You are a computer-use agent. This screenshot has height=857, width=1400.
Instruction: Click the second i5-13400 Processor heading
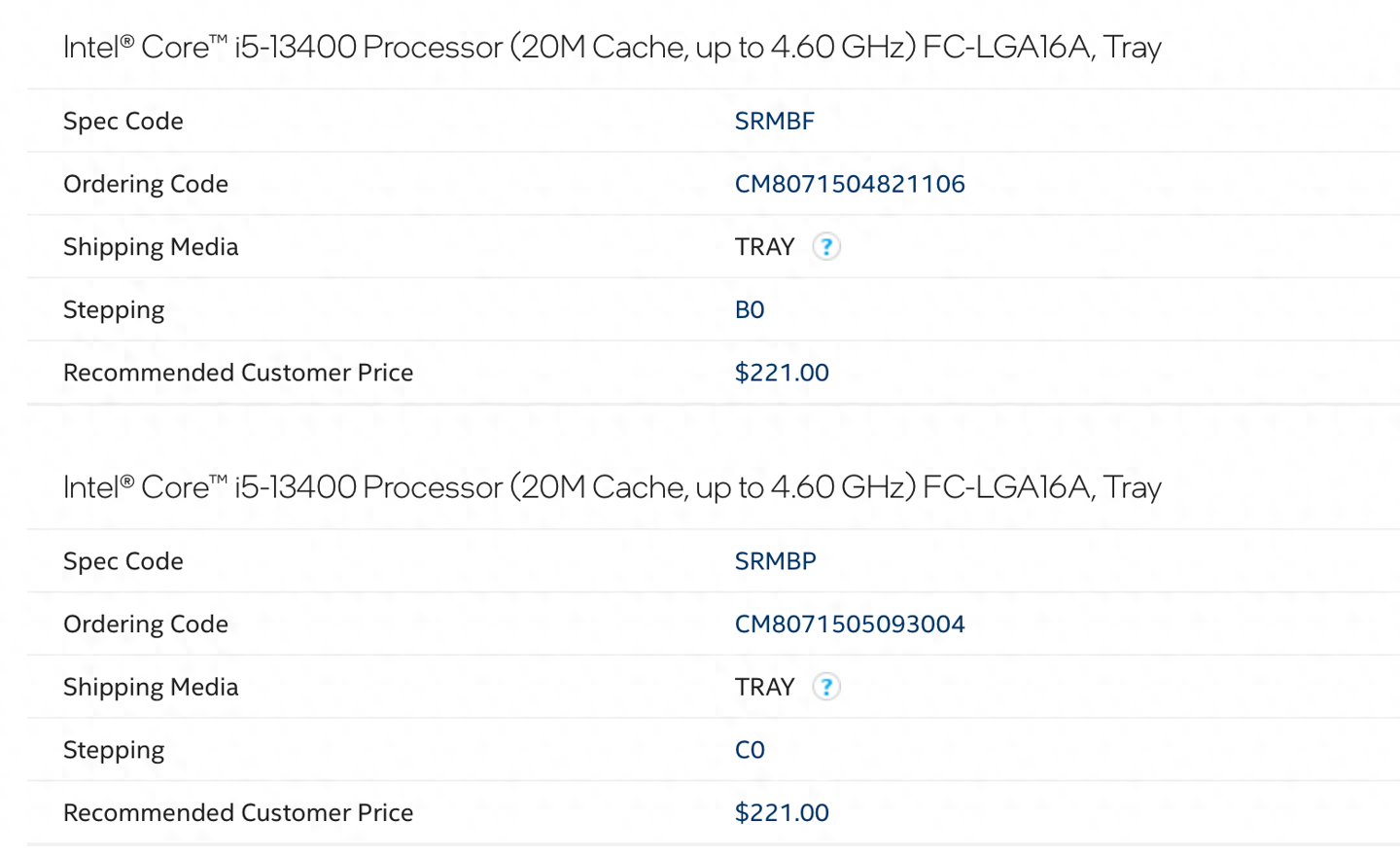click(612, 487)
